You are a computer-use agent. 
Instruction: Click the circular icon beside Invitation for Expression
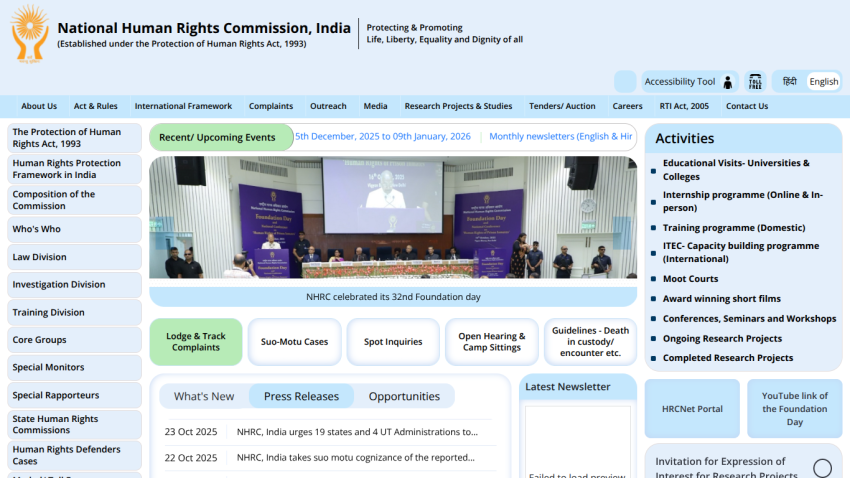click(x=822, y=468)
